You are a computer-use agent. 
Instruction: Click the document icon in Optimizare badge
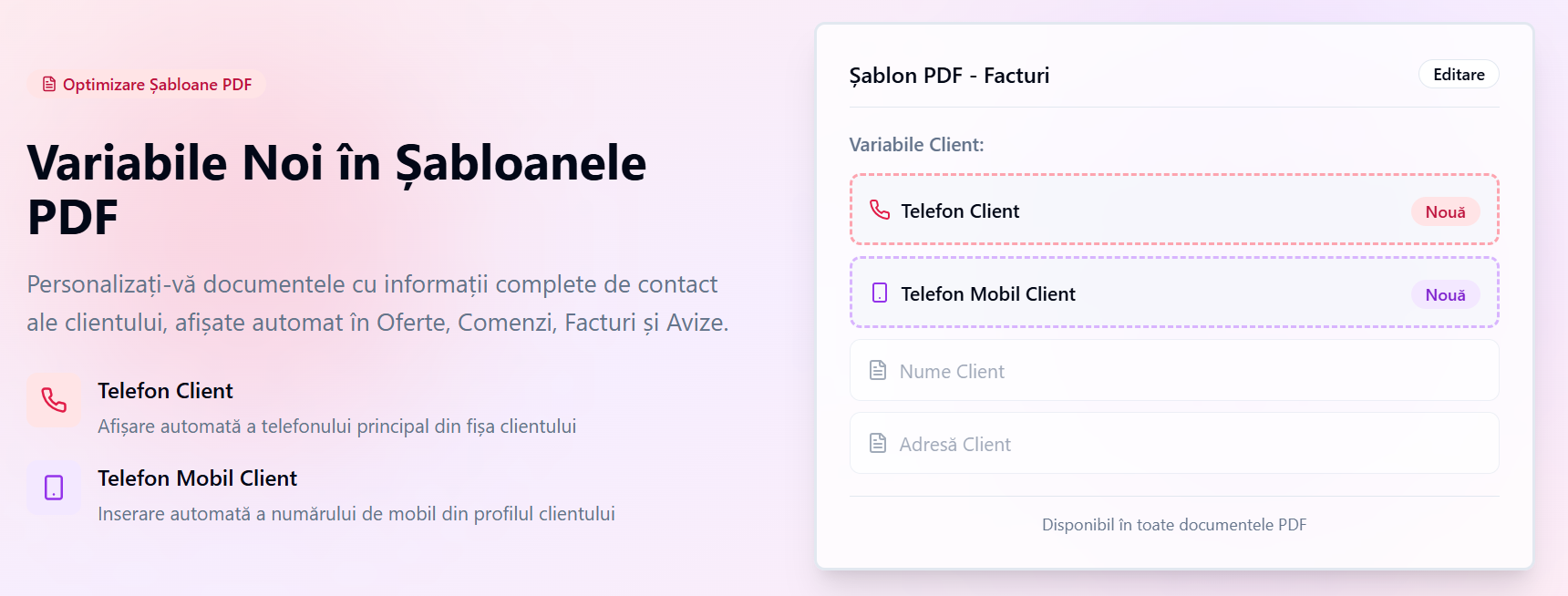tap(49, 85)
